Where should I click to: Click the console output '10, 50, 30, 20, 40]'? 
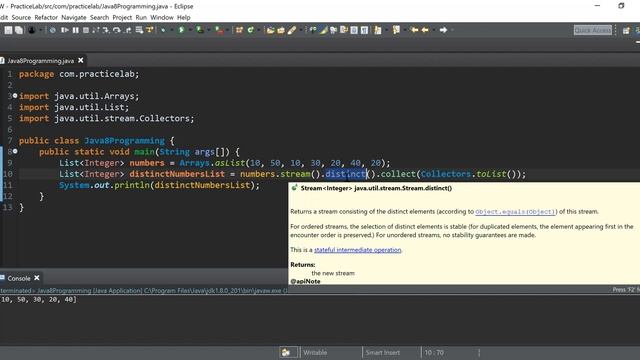38,300
